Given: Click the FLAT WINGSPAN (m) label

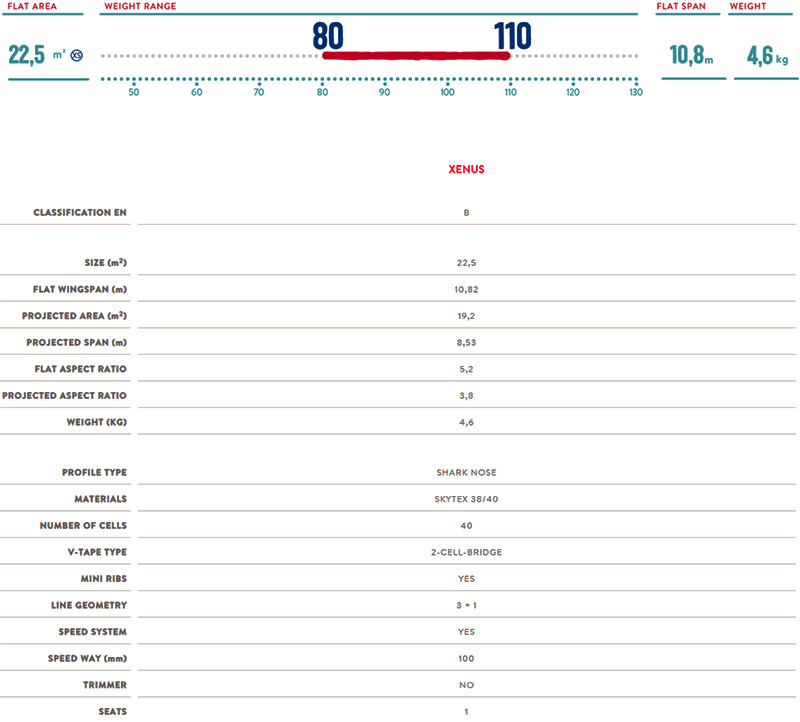Looking at the screenshot, I should [x=80, y=289].
